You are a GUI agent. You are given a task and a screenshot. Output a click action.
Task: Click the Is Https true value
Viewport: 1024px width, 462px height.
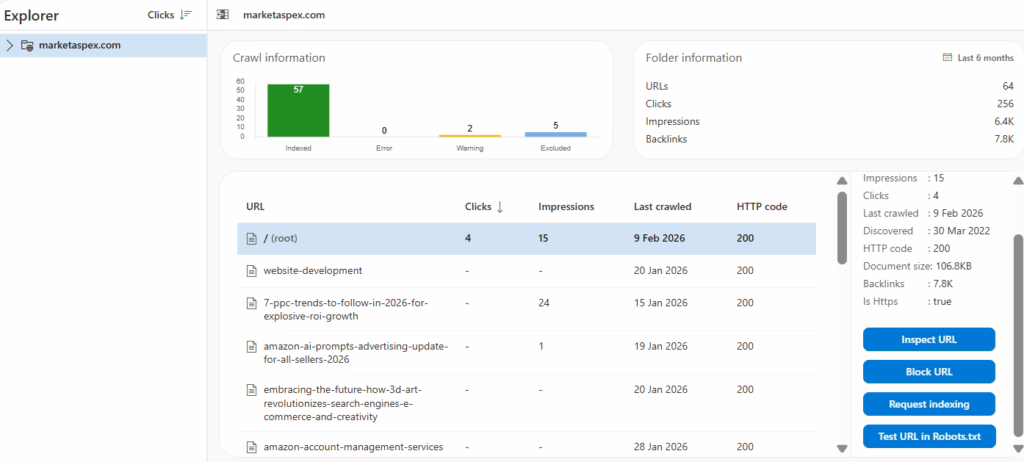(x=940, y=302)
